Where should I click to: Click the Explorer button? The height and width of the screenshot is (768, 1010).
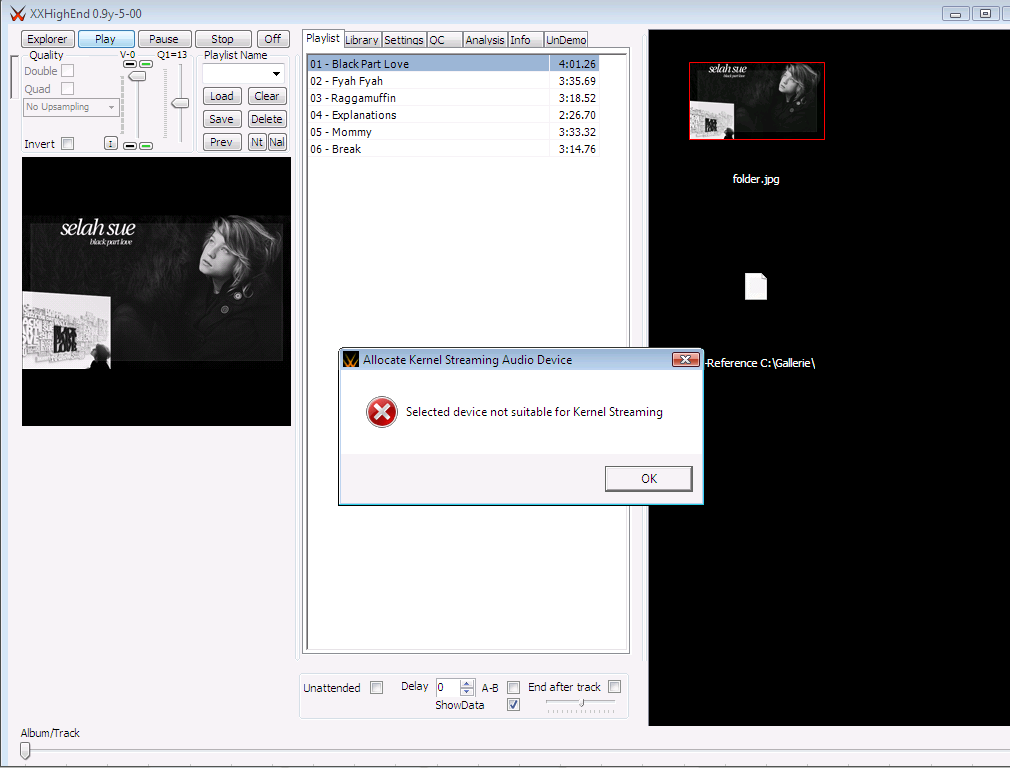pos(48,39)
